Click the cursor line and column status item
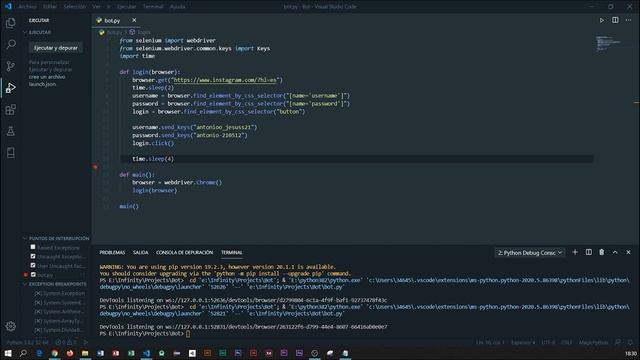640x360 pixels. pos(490,342)
